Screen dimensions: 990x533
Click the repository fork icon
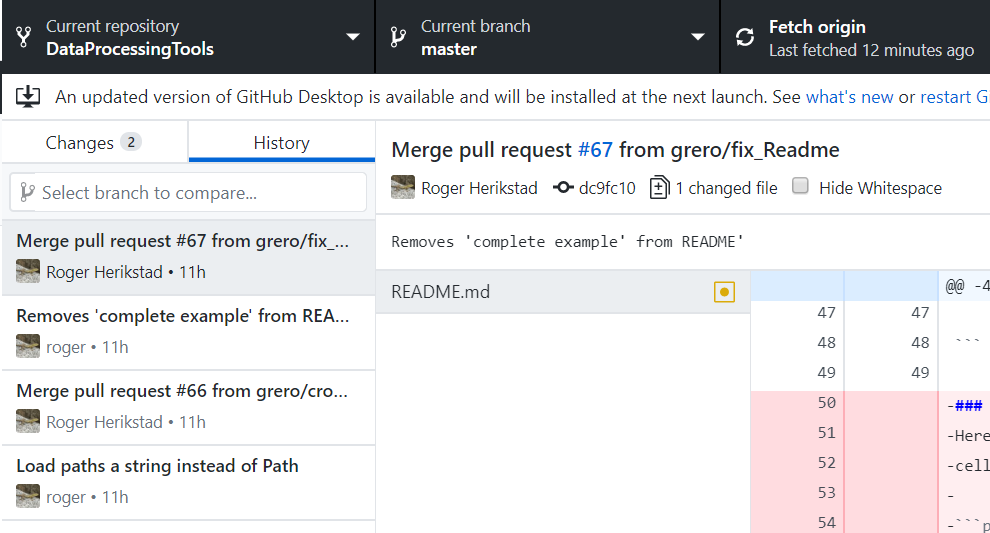pyautogui.click(x=24, y=37)
